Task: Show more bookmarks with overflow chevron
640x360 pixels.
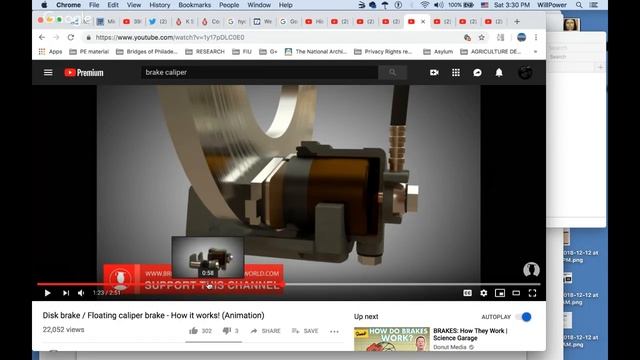Action: pyautogui.click(x=535, y=51)
